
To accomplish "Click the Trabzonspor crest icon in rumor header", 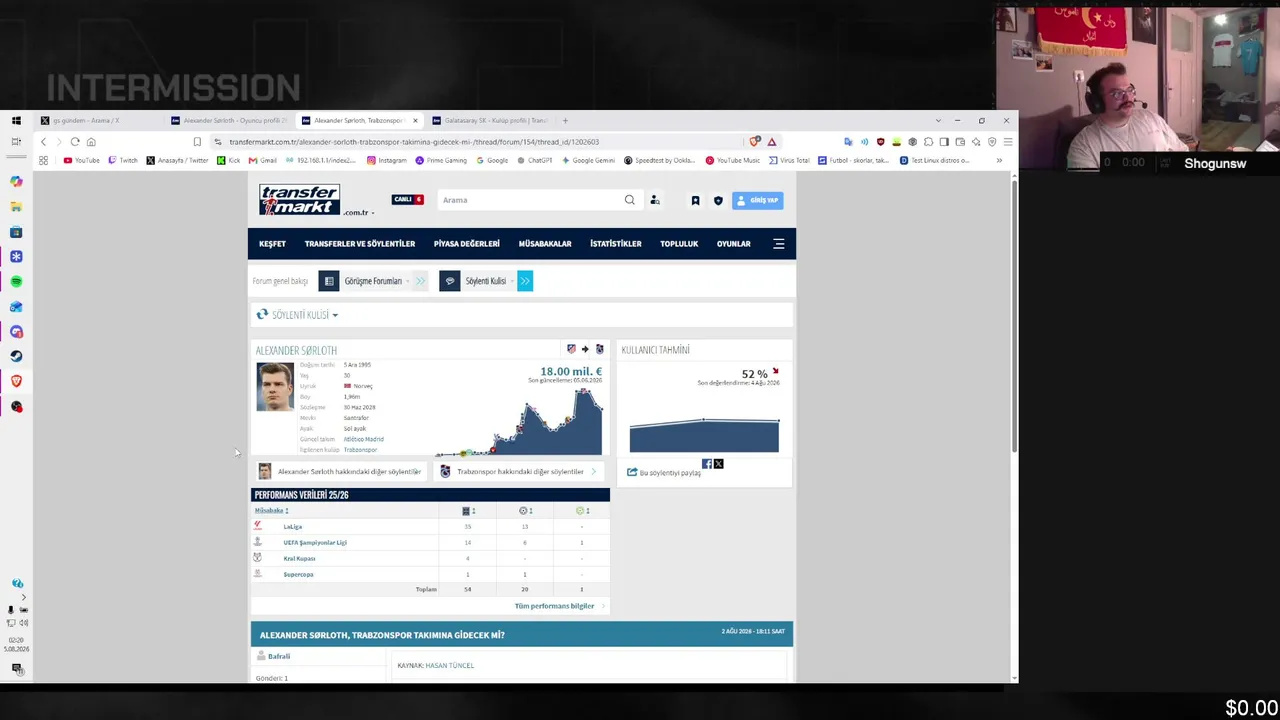I will pos(599,349).
